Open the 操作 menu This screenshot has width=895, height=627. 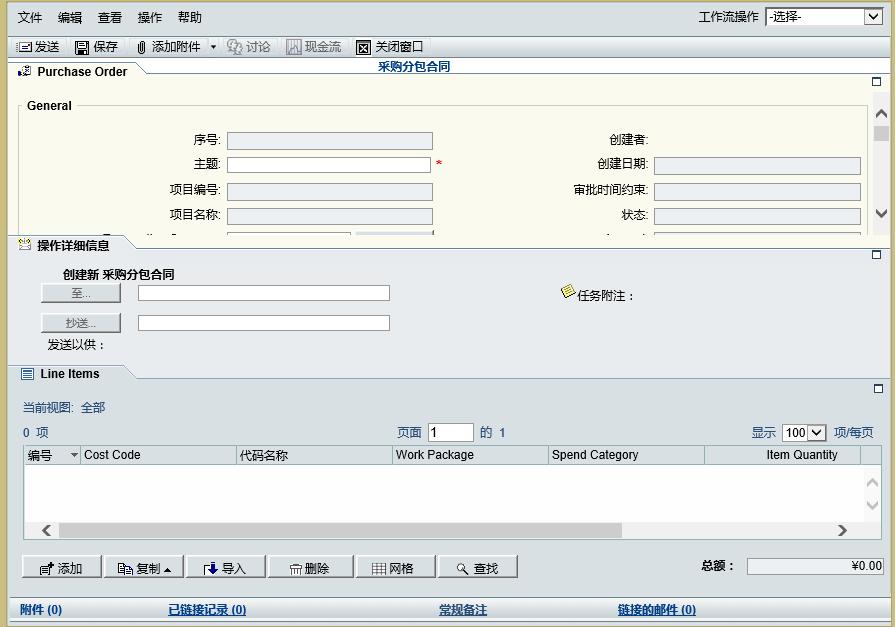[x=150, y=17]
